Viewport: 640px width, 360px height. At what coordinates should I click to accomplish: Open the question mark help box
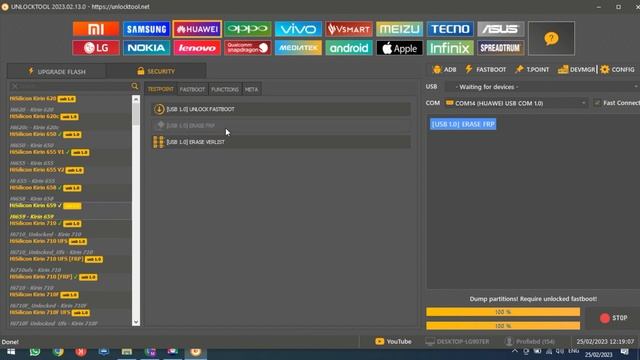(551, 38)
